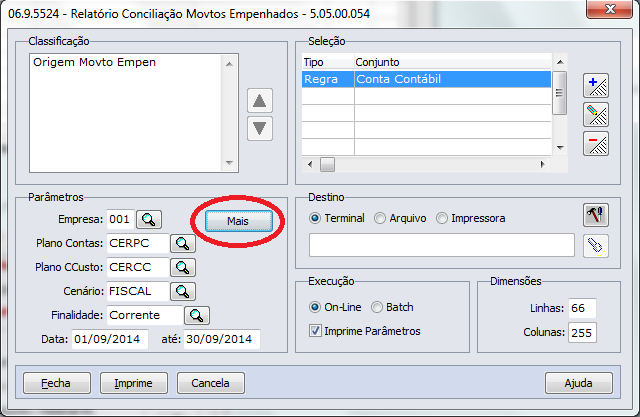The width and height of the screenshot is (640, 417).
Task: Click the Colunas field showing 255
Action: click(x=582, y=333)
